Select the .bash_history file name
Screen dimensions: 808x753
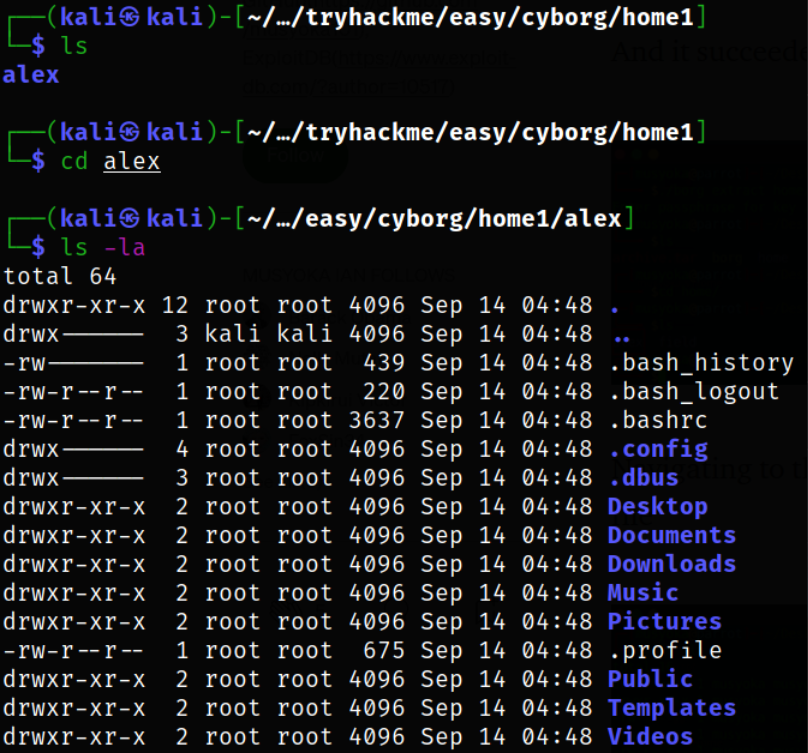pyautogui.click(x=701, y=363)
